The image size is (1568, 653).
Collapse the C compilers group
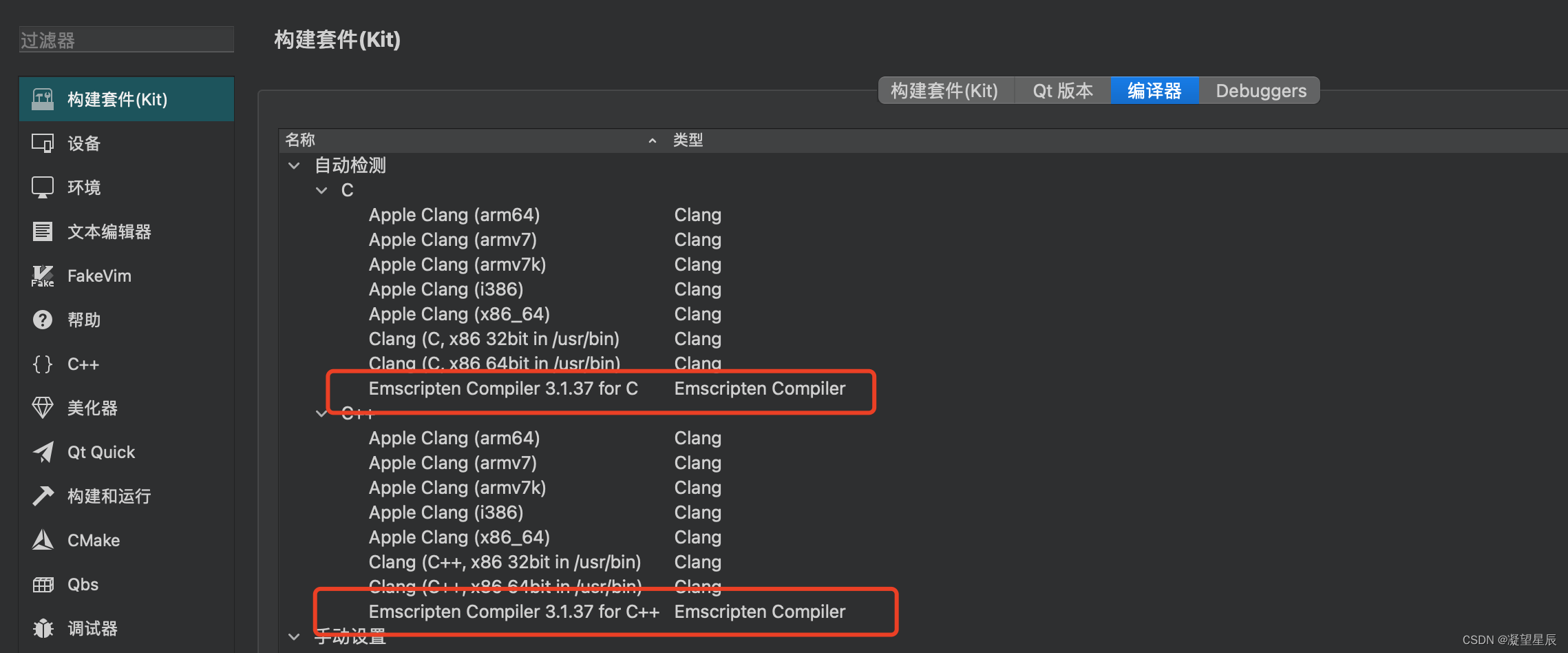click(x=321, y=190)
